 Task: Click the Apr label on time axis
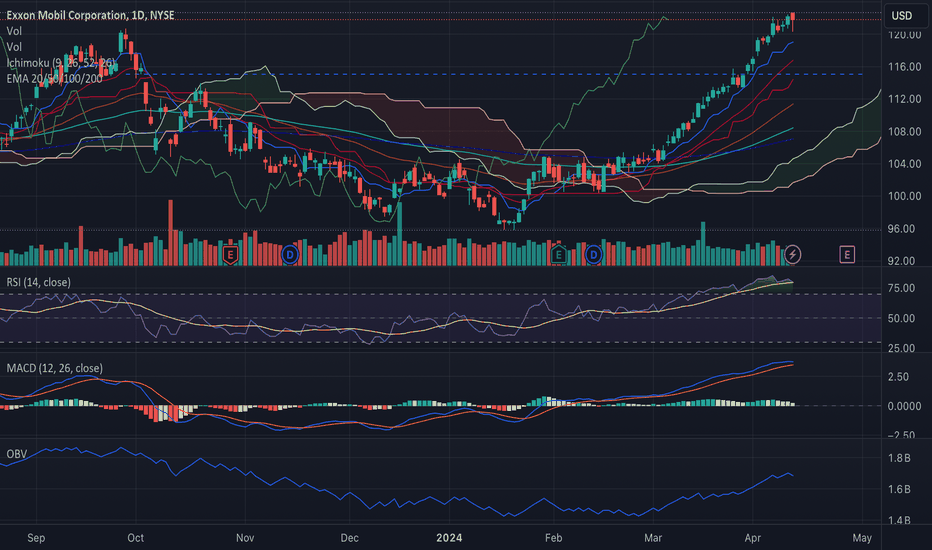752,538
